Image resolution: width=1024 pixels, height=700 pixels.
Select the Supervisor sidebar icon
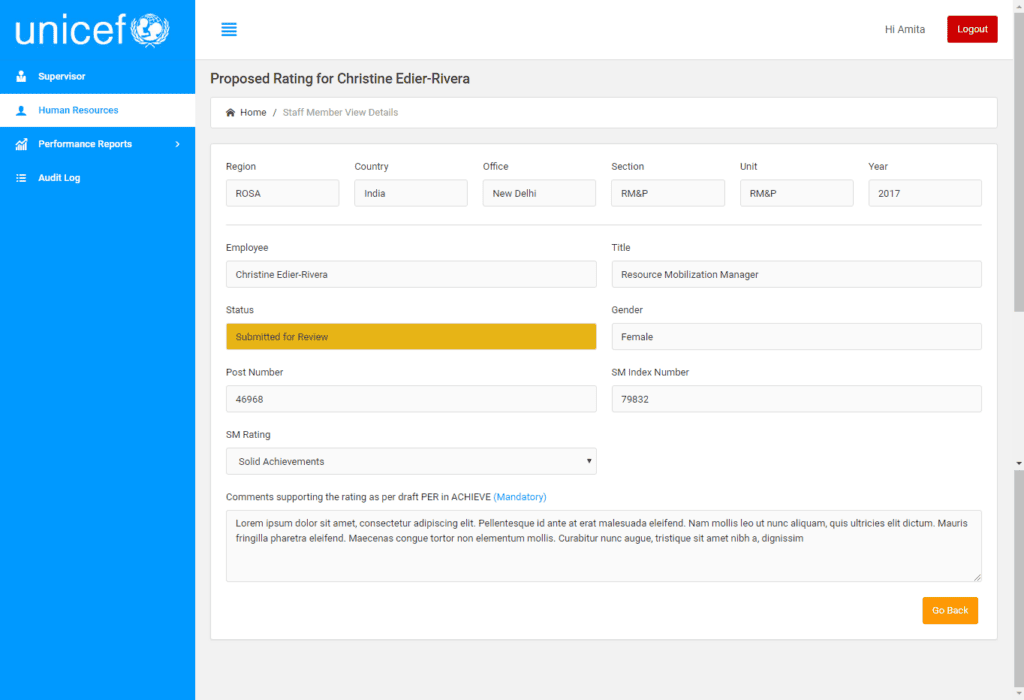21,76
